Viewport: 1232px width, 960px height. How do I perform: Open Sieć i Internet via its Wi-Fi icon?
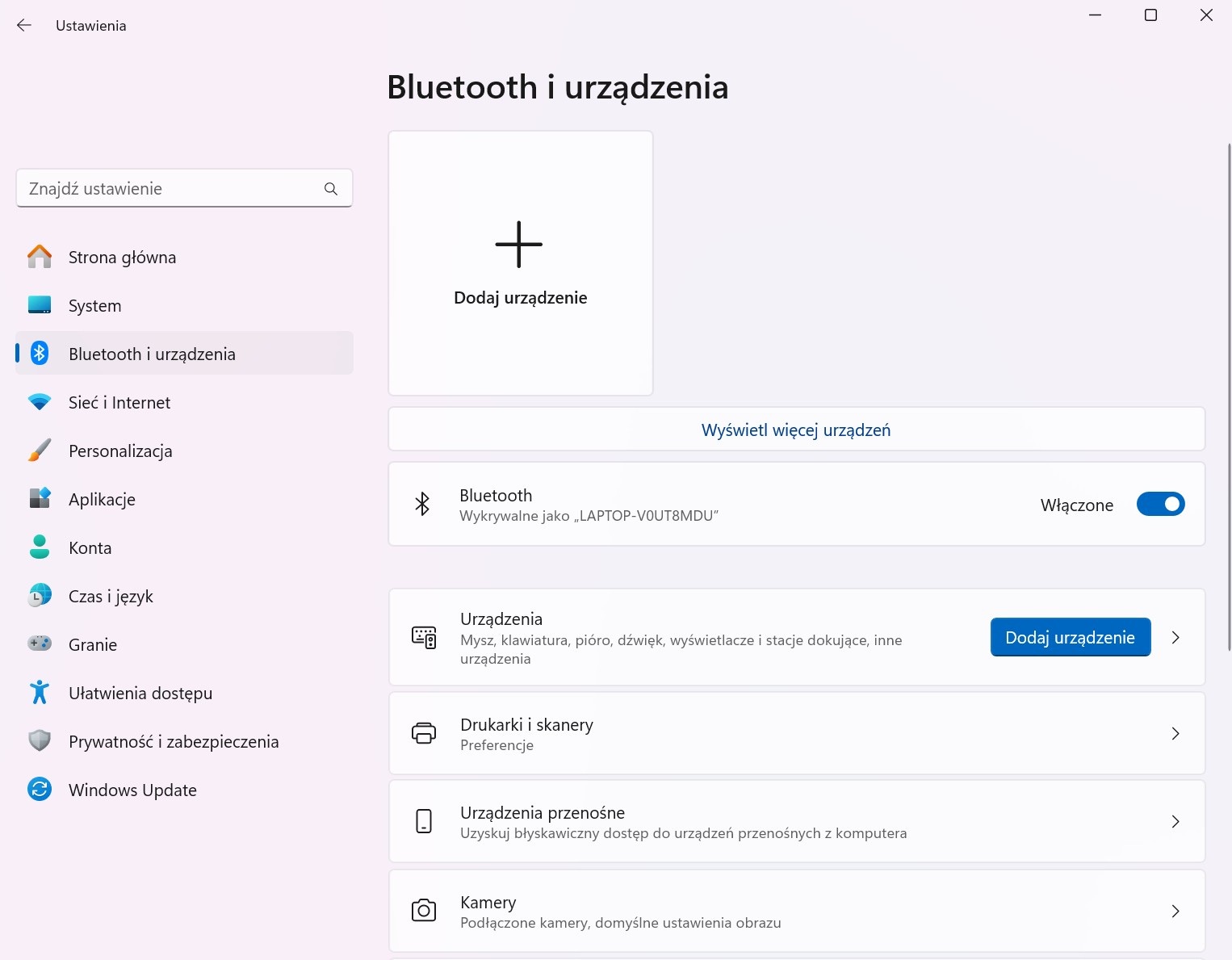pyautogui.click(x=39, y=402)
